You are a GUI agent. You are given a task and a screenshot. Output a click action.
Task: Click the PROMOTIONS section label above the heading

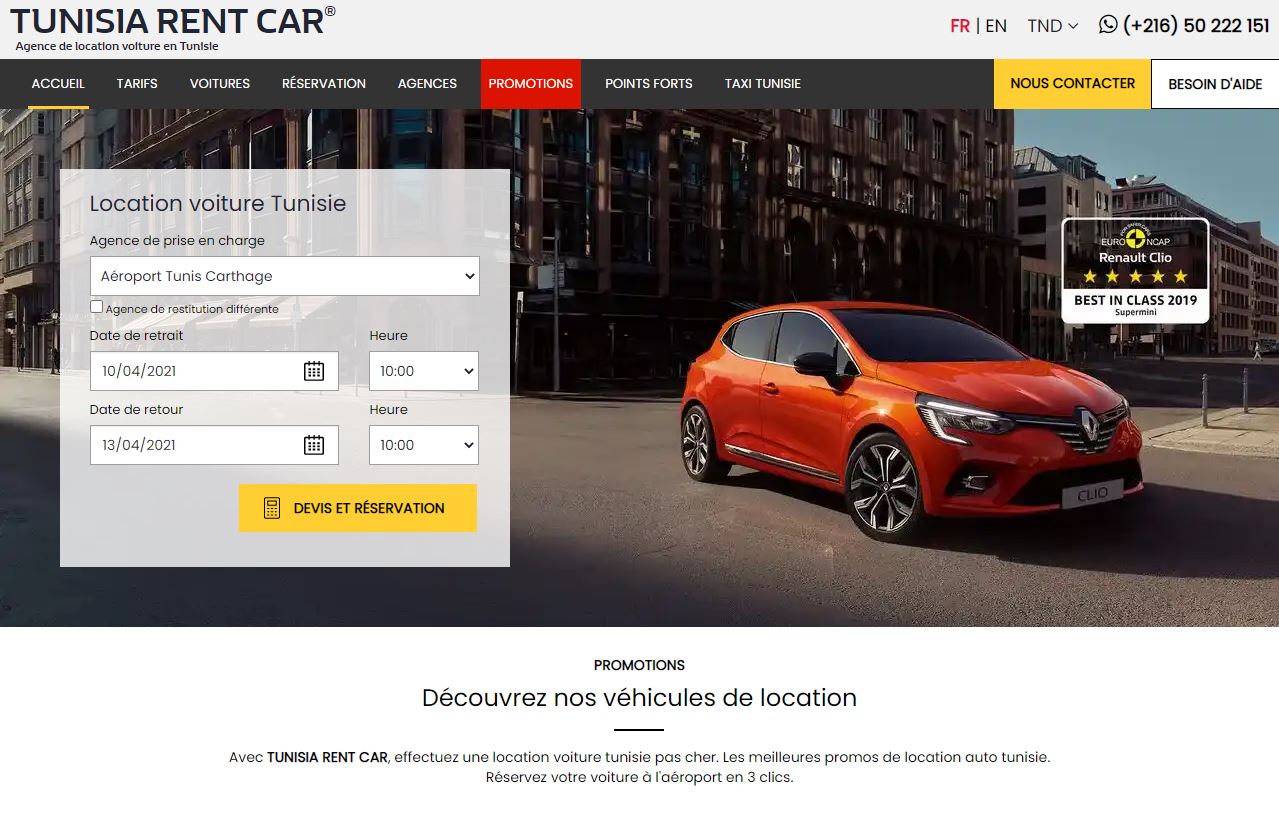tap(639, 665)
